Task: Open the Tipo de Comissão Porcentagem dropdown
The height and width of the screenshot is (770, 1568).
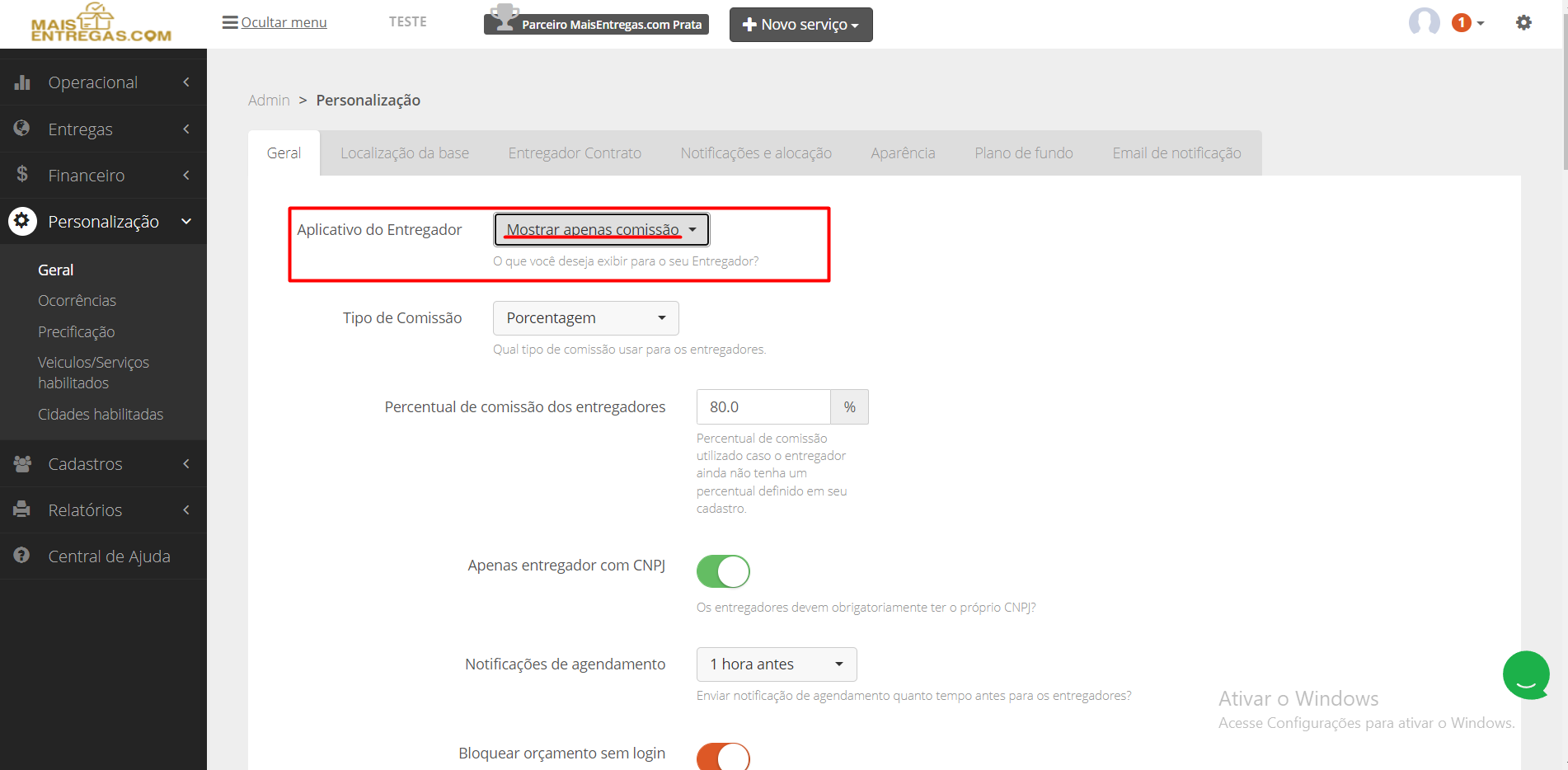Action: click(x=586, y=318)
